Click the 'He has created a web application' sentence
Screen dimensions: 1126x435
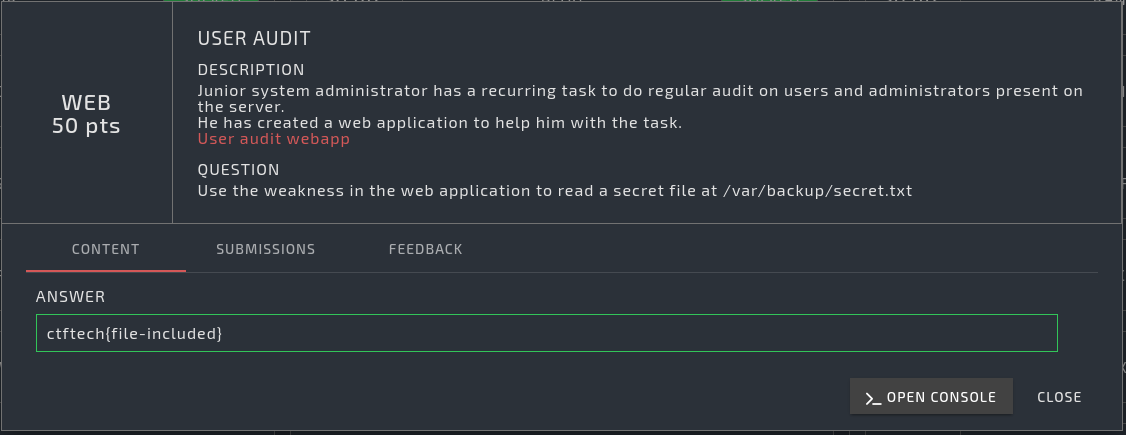coord(439,123)
